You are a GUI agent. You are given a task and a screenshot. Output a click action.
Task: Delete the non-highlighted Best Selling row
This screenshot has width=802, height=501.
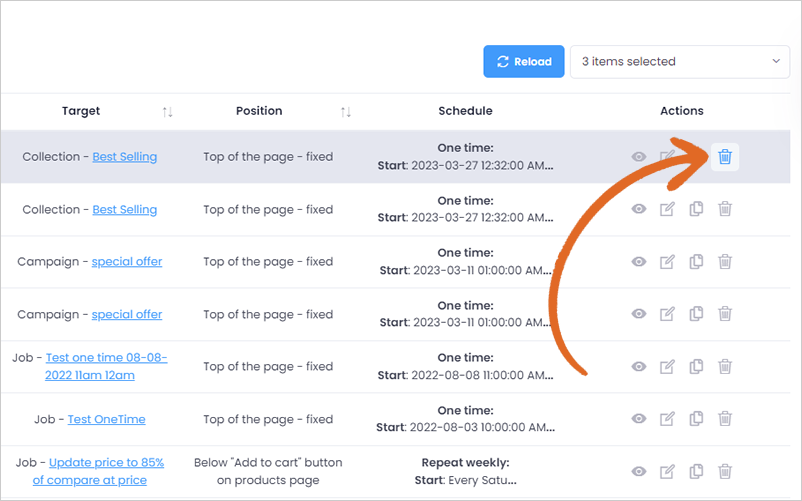pos(725,209)
